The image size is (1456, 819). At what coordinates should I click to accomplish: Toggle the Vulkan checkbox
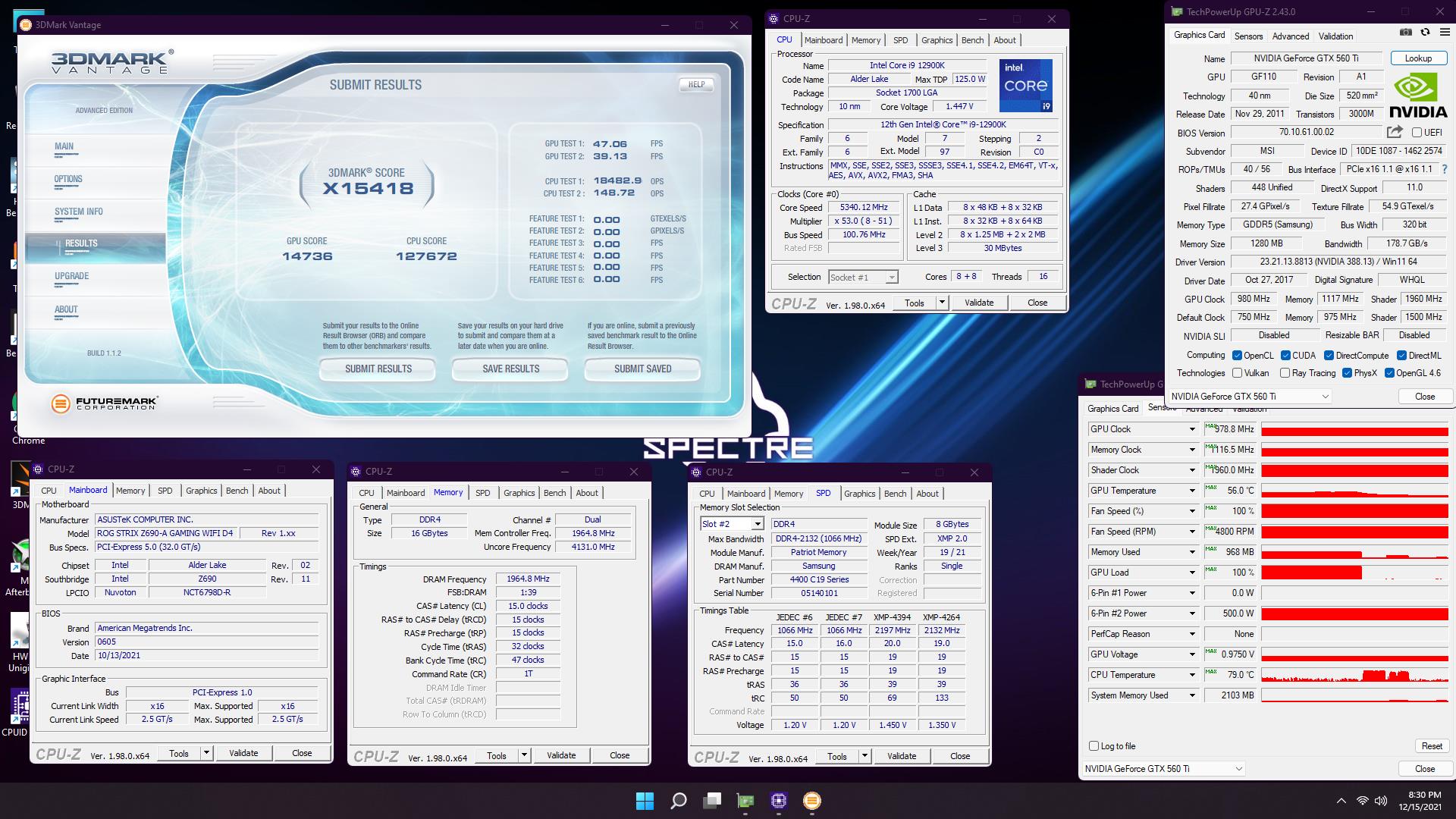[1238, 373]
